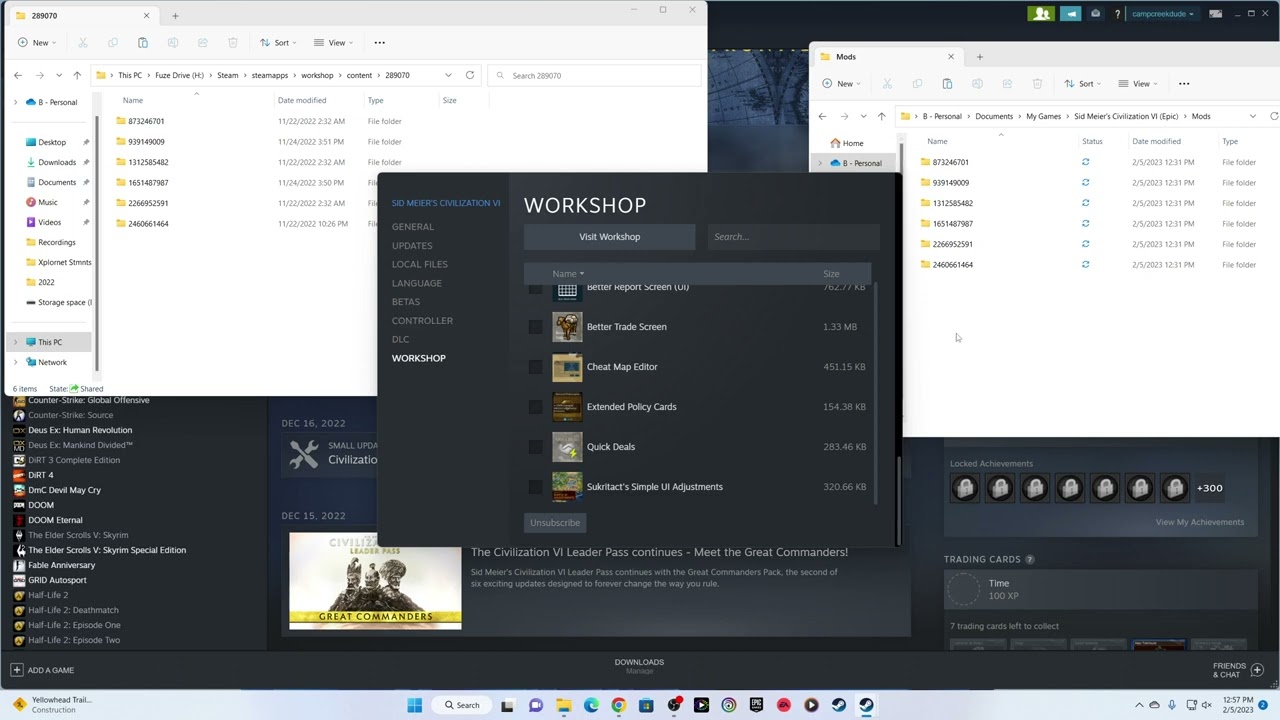Tick the Extended Policy Cards checkbox
This screenshot has height=720, width=1280.
536,407
